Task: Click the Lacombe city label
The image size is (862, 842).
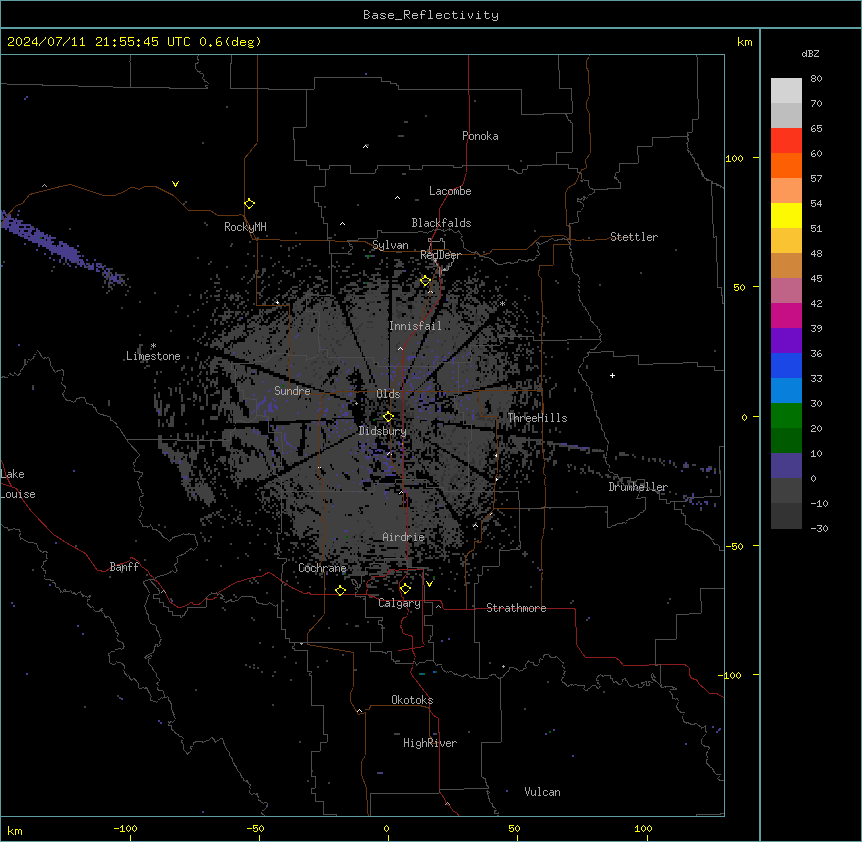Action: (x=450, y=191)
